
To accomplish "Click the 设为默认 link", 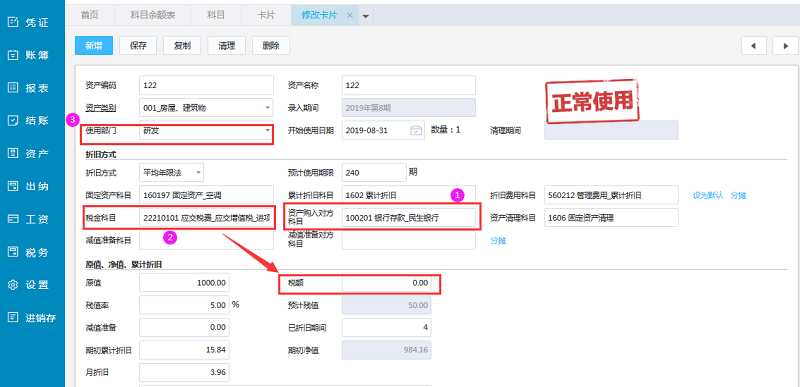I will 708,195.
